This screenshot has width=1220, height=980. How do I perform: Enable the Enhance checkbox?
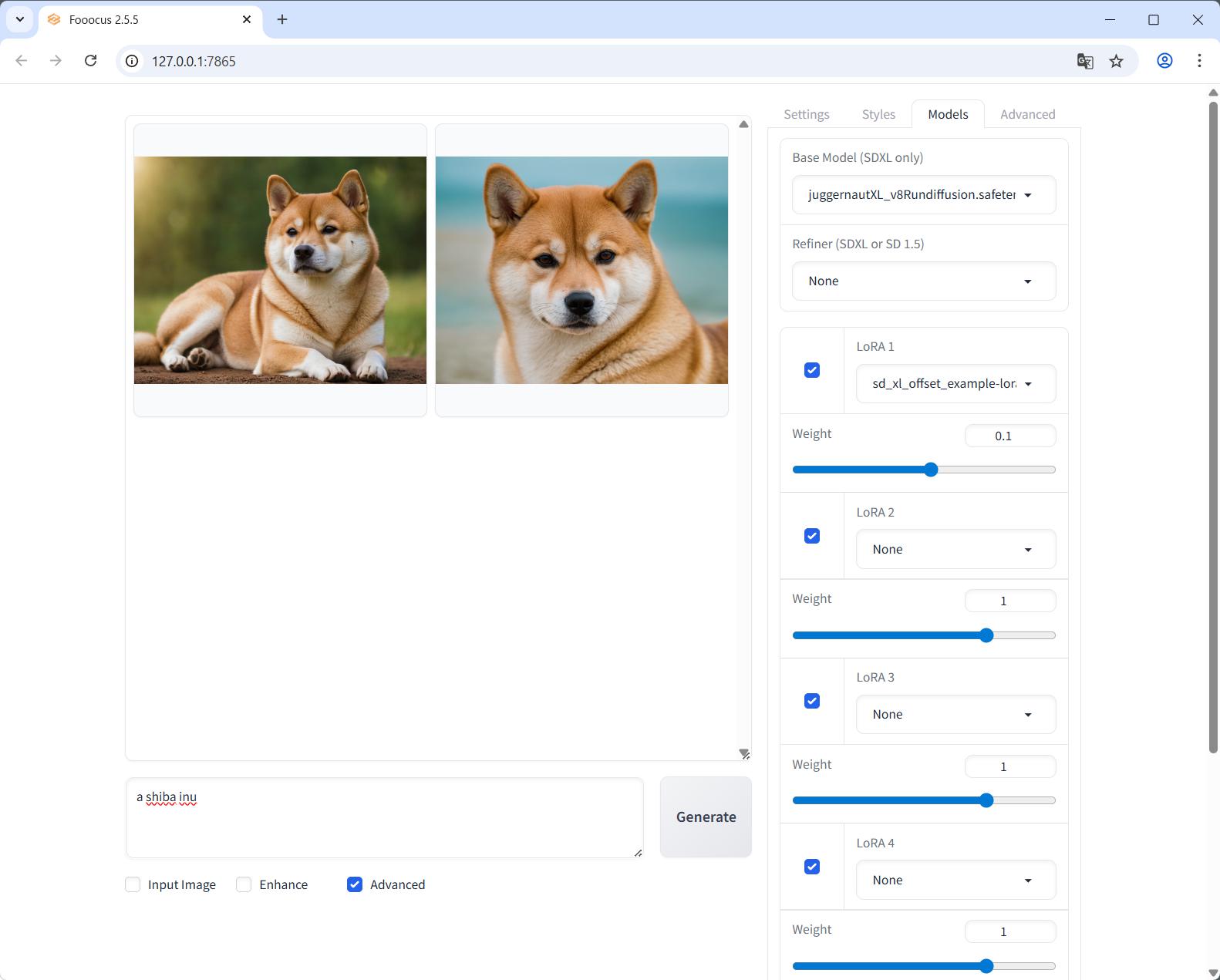tap(244, 884)
